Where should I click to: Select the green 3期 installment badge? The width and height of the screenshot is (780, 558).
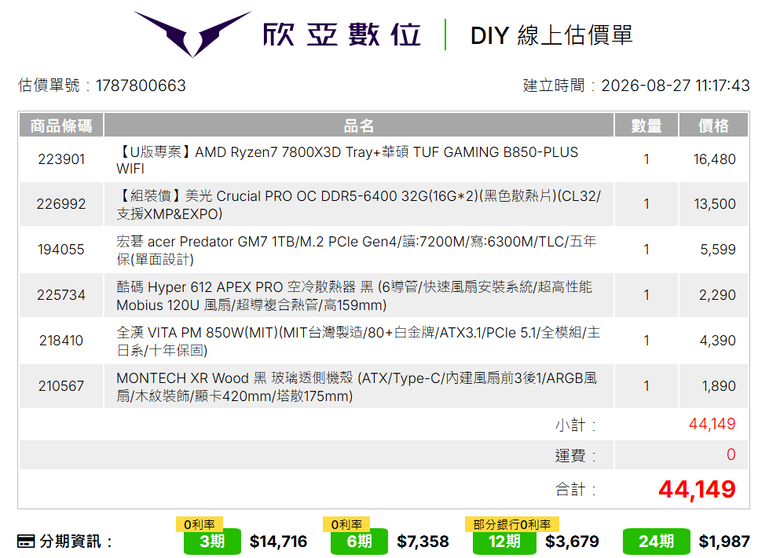point(212,541)
